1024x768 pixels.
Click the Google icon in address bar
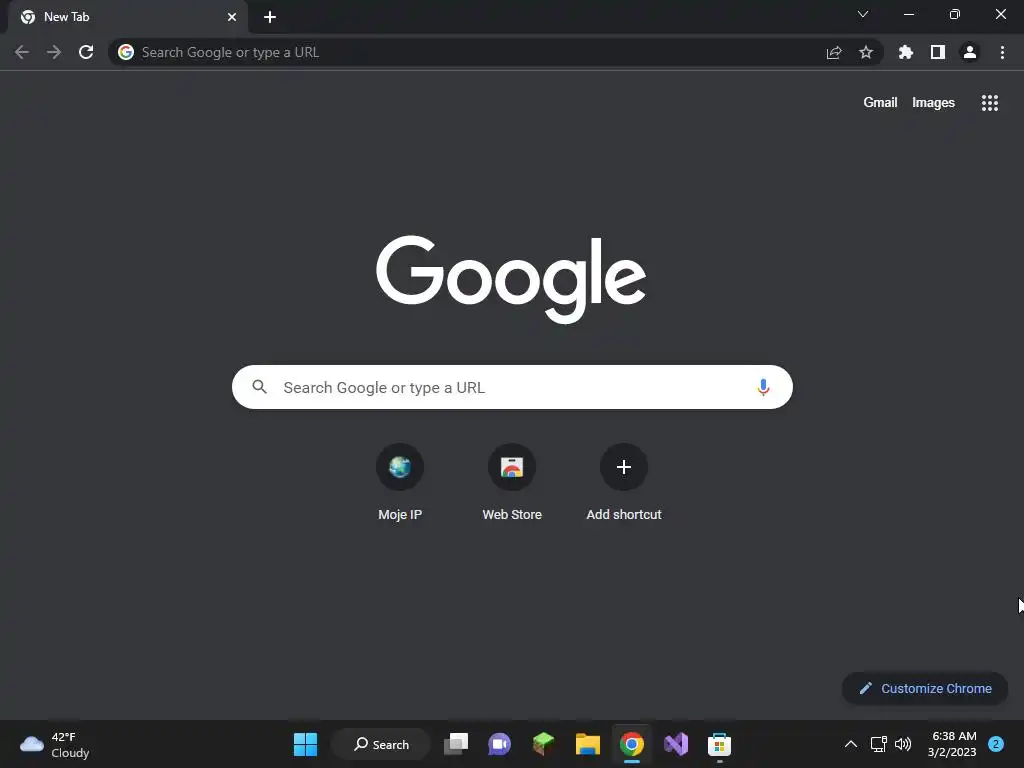[126, 52]
